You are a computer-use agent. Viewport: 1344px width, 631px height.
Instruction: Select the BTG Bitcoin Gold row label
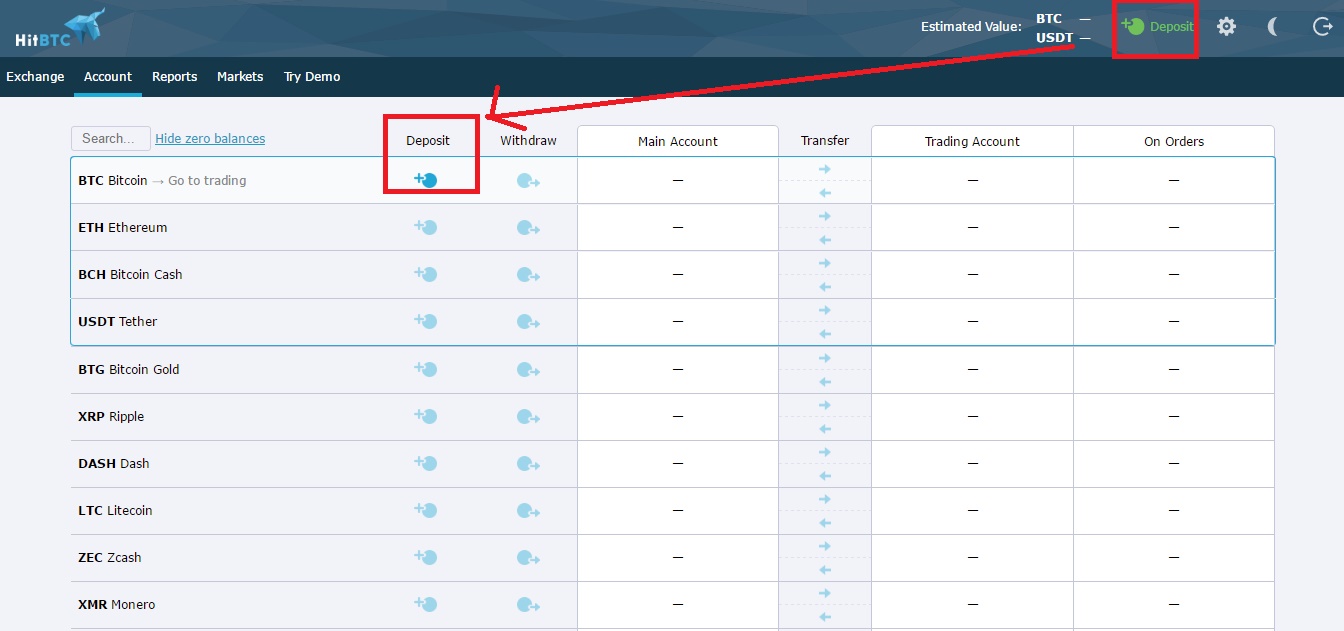coord(129,369)
